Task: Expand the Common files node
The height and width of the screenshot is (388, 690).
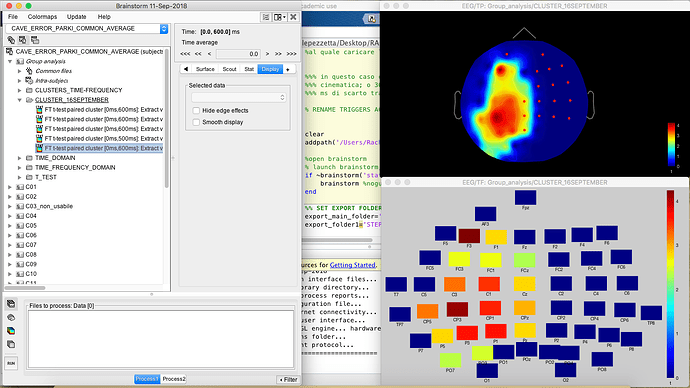Action: (19, 71)
